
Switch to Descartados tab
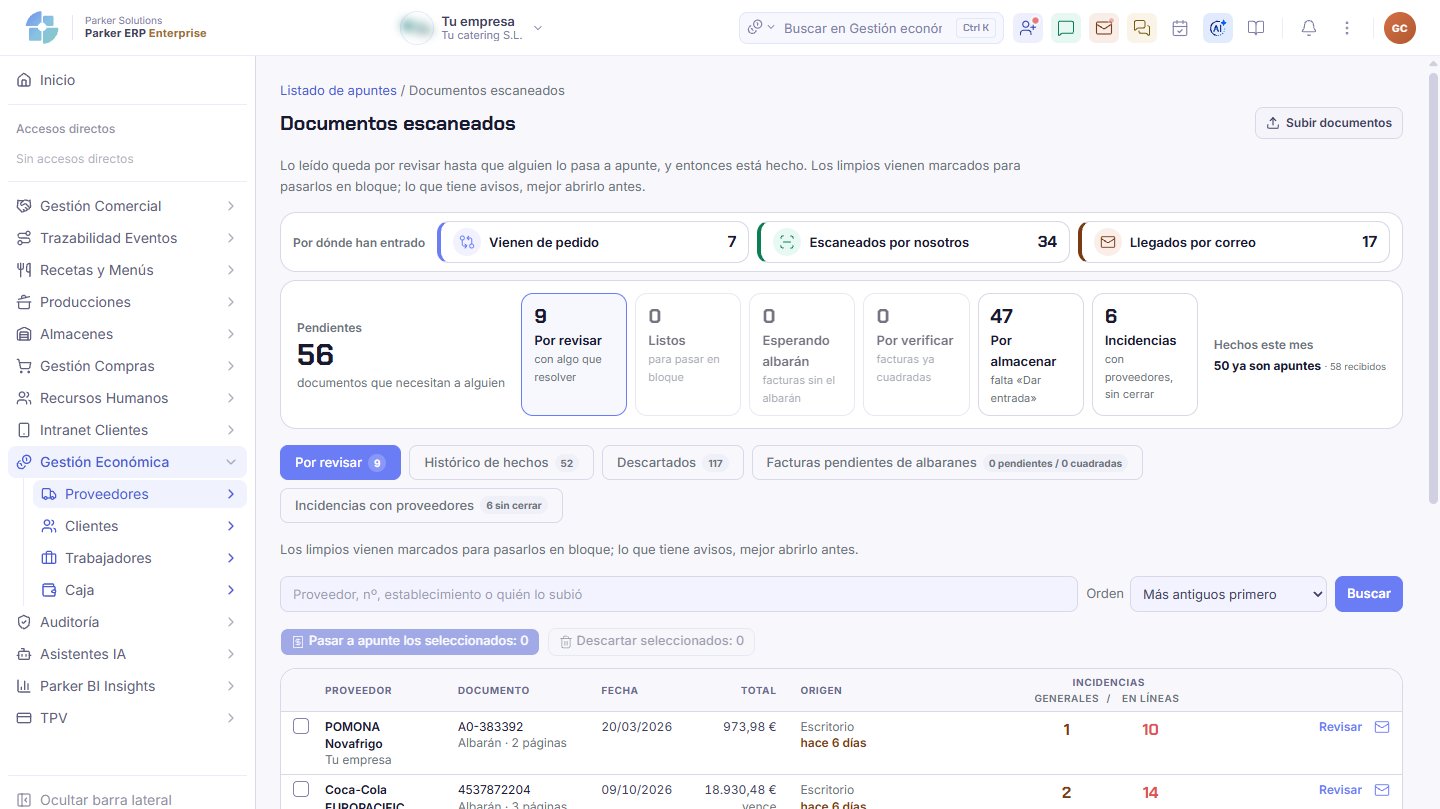point(673,463)
